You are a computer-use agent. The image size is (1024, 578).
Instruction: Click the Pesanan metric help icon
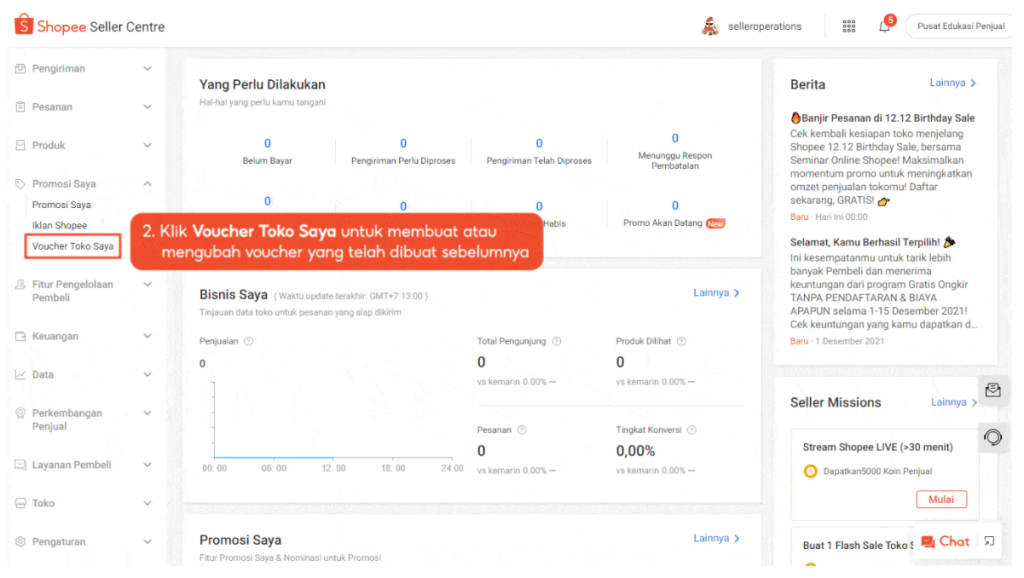522,430
